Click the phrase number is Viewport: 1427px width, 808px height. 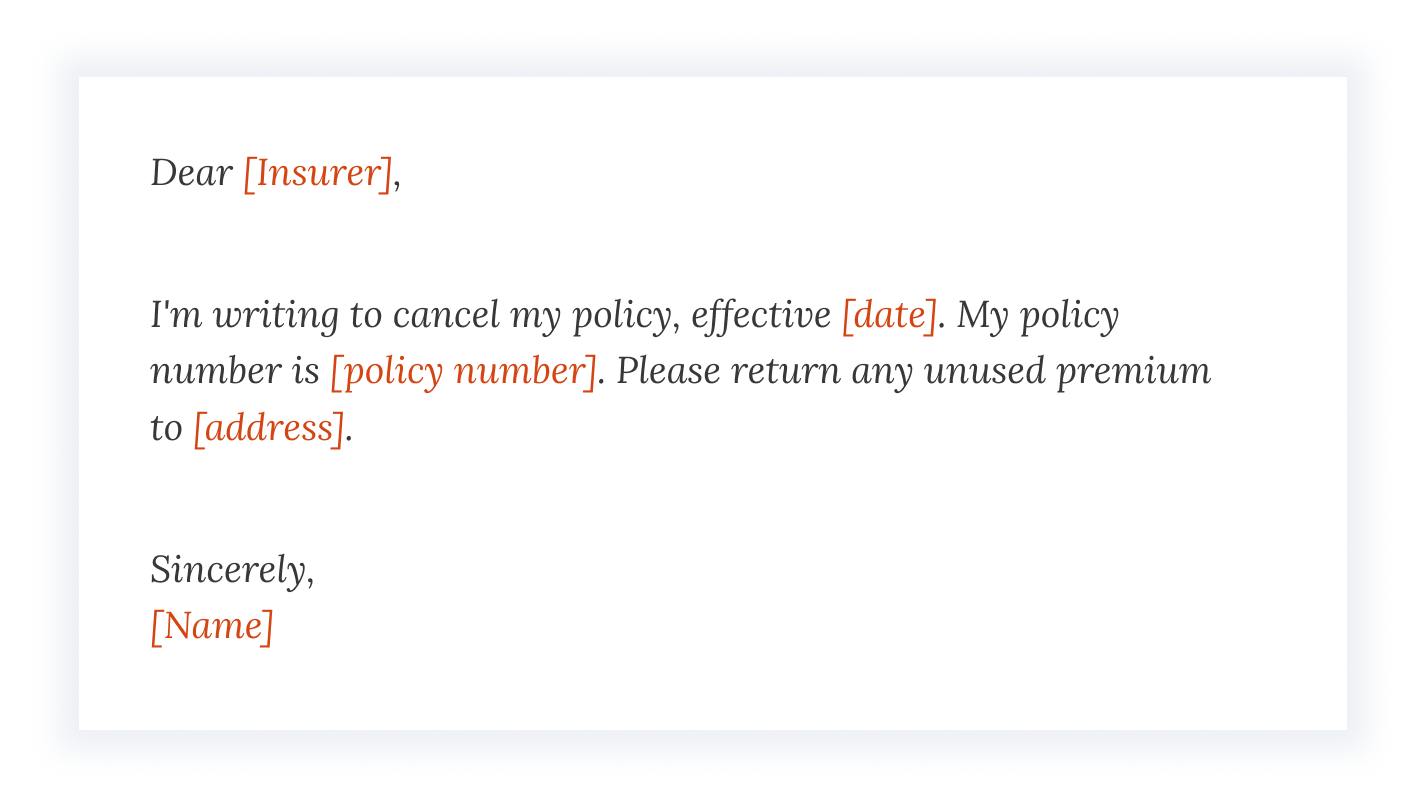pyautogui.click(x=234, y=372)
